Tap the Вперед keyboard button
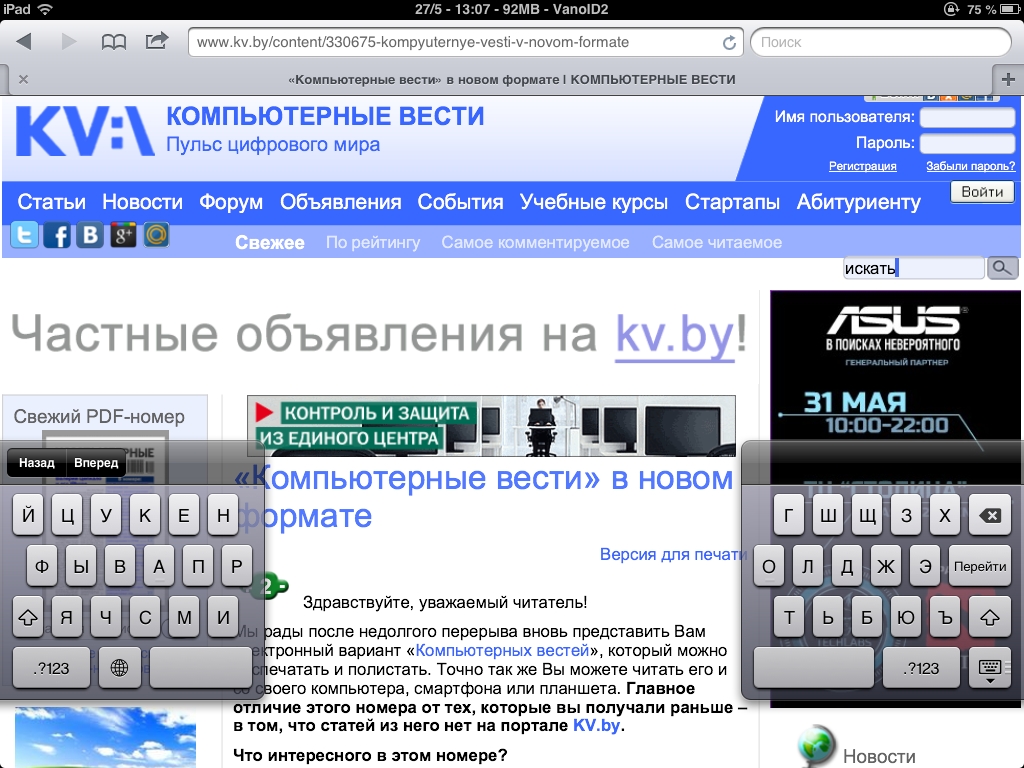The width and height of the screenshot is (1024, 768). [96, 462]
